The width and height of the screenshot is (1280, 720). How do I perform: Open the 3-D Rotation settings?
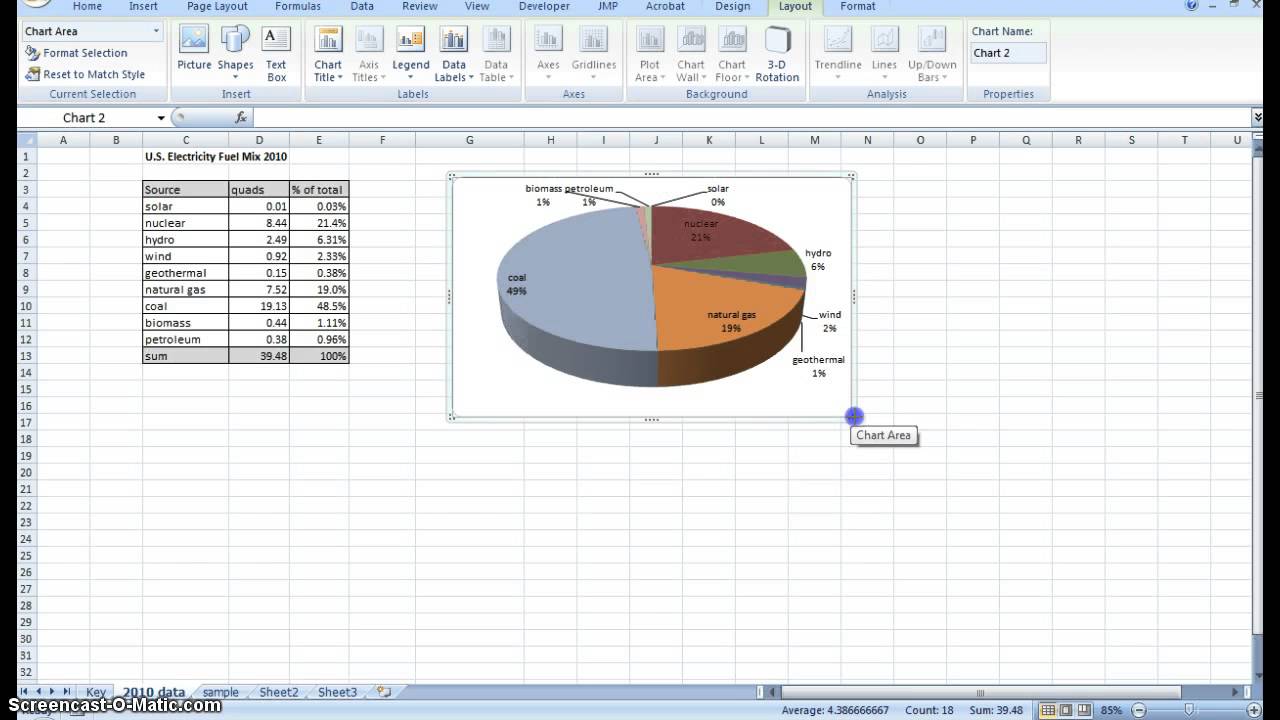[777, 54]
